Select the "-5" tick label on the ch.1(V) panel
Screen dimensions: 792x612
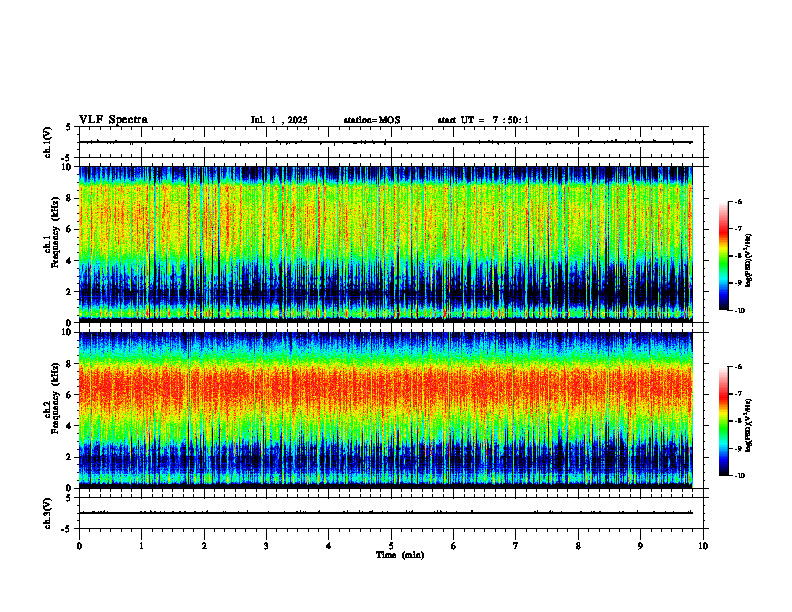[67, 158]
